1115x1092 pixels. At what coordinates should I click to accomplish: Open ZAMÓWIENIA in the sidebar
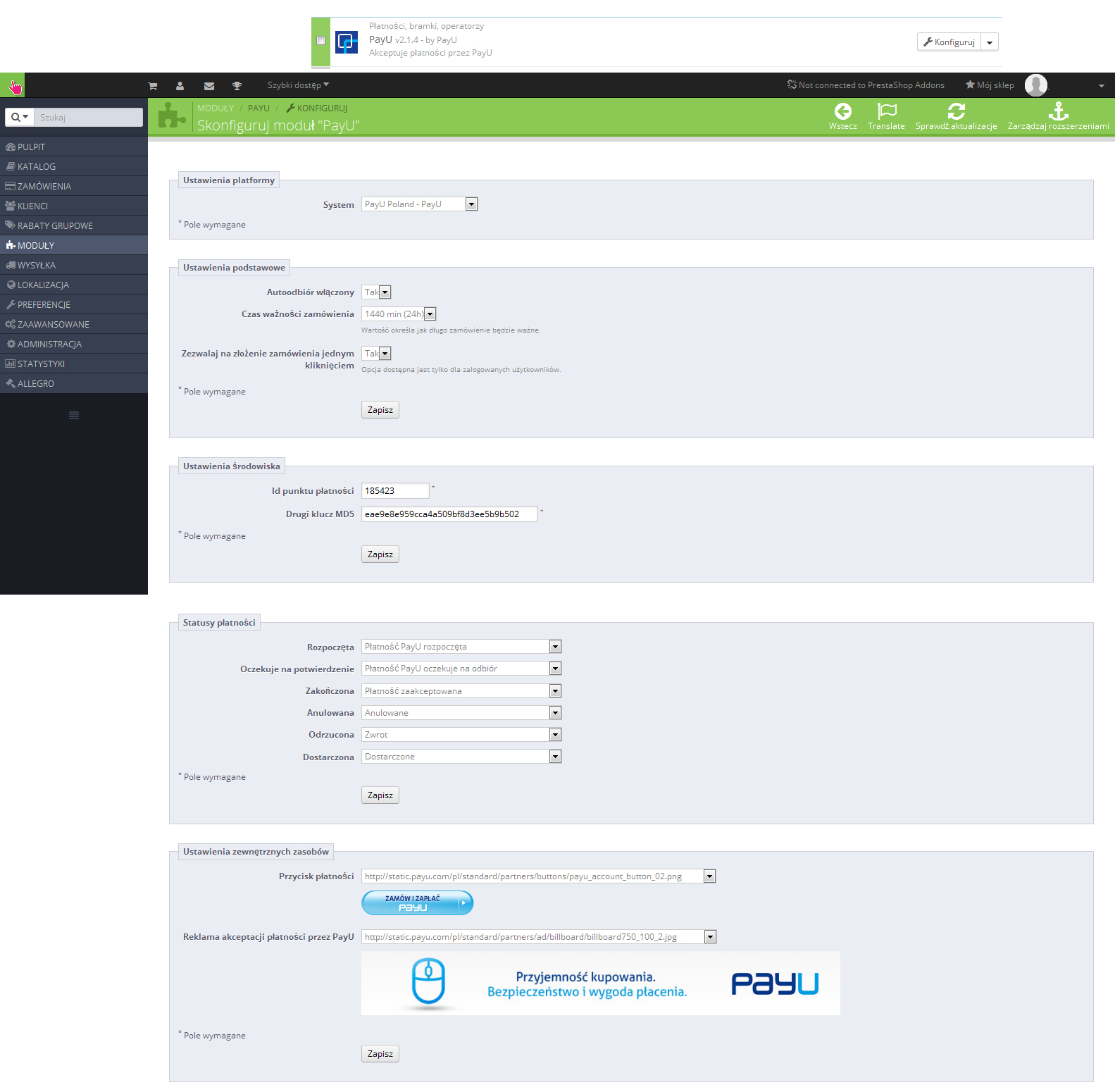point(74,186)
